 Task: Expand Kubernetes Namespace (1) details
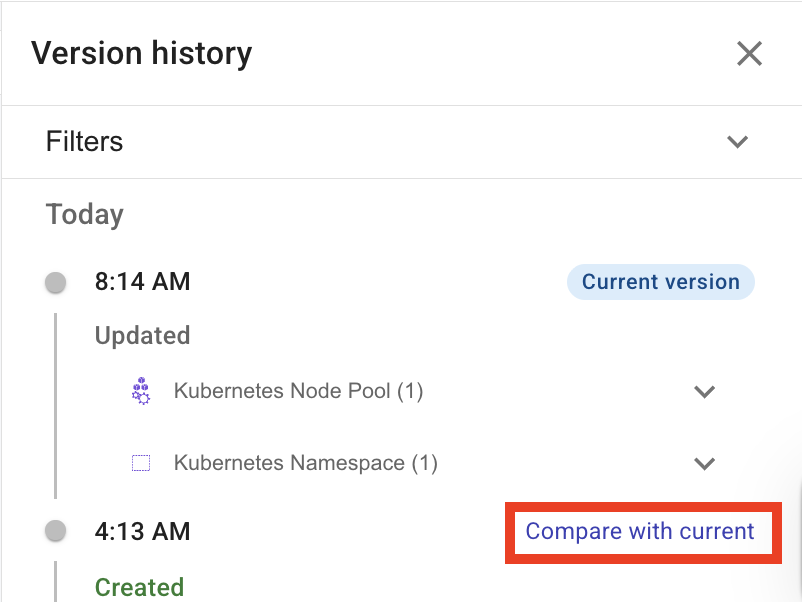(705, 463)
